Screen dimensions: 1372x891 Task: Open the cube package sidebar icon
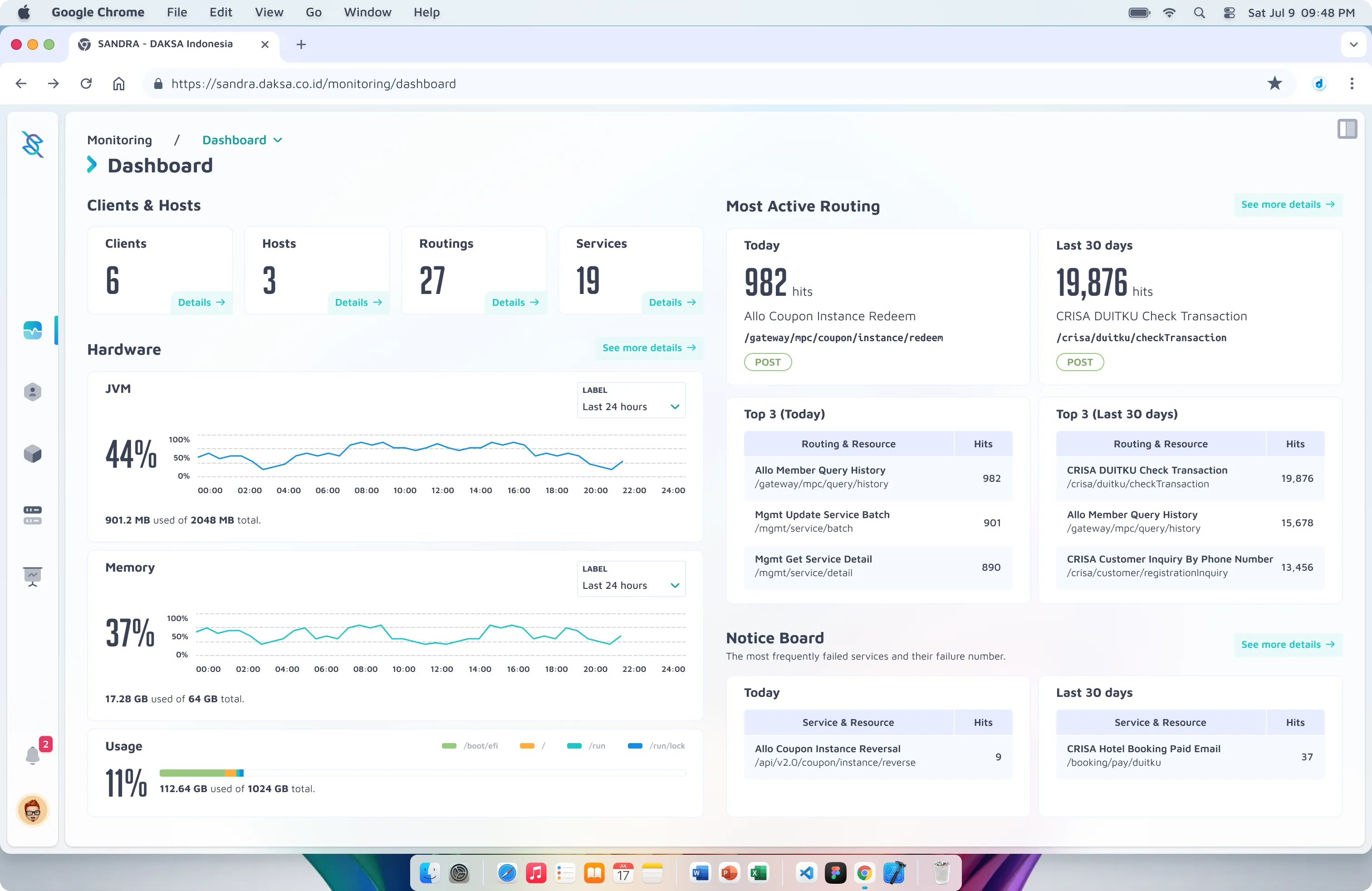[x=32, y=454]
